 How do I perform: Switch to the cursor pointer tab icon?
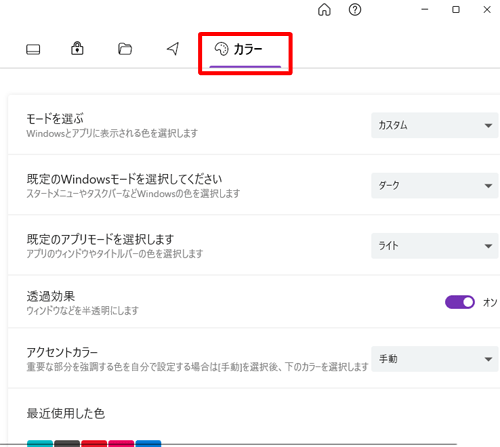pos(173,49)
